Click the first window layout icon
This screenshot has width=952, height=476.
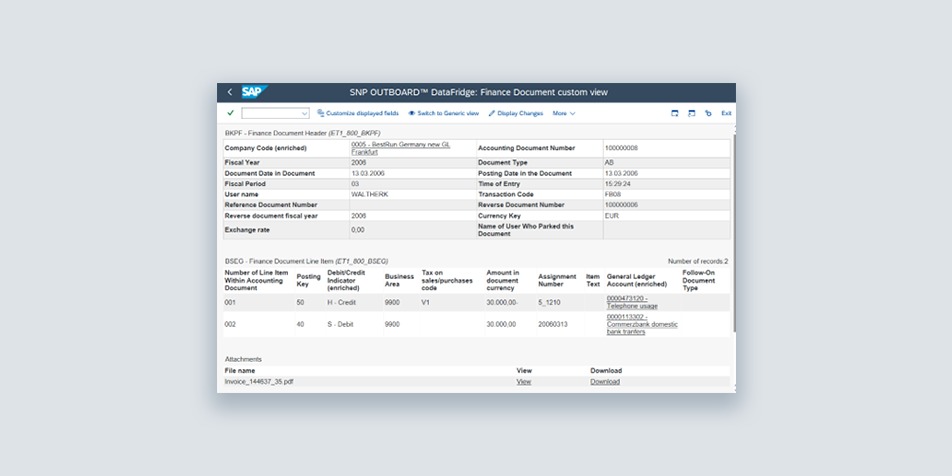click(675, 114)
